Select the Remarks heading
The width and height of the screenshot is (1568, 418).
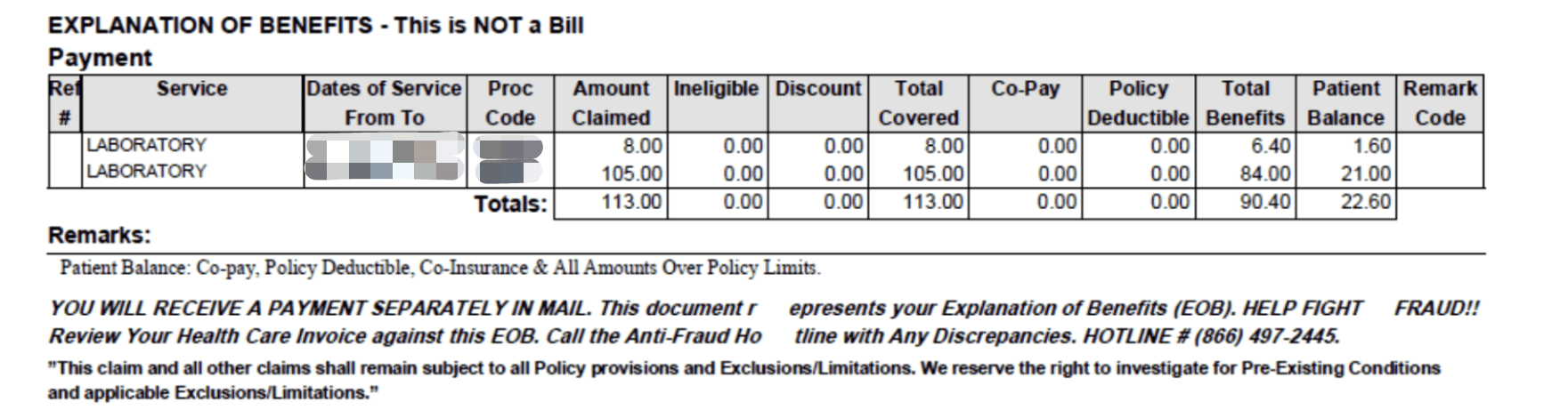[99, 236]
